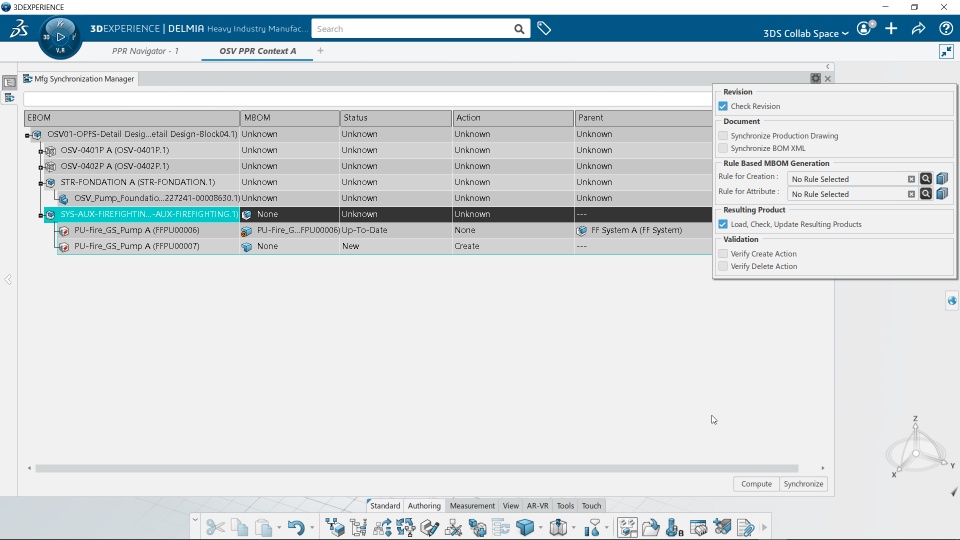Click the hourglass filter icon in toolbar
Screen dimensions: 960x540
(592, 527)
